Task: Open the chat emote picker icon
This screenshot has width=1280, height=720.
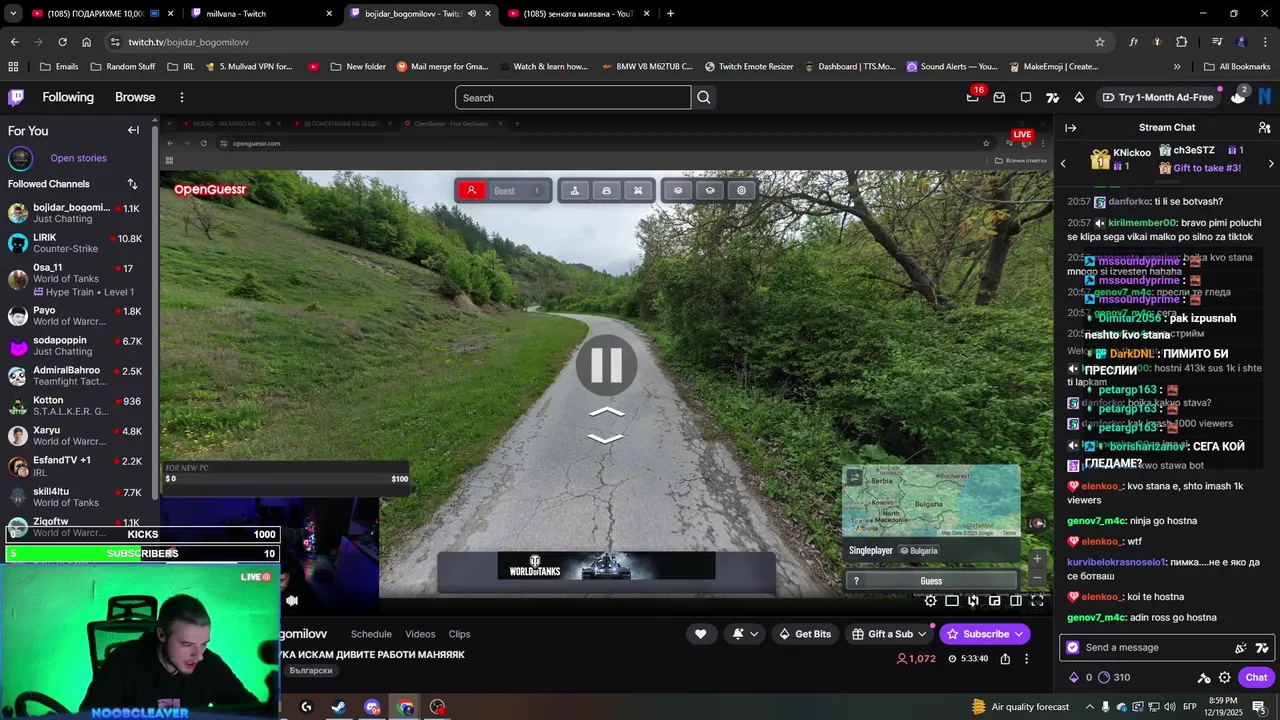Action: click(x=1241, y=648)
